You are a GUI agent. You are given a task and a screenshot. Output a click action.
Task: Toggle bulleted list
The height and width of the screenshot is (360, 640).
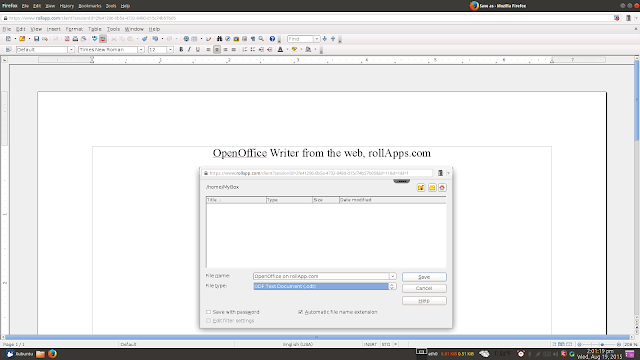253,49
